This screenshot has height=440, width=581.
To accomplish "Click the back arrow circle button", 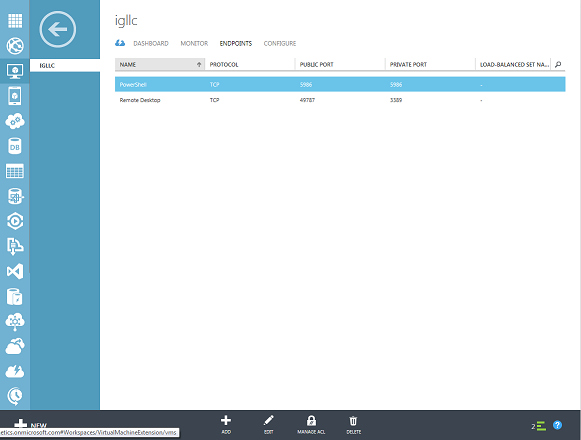I will [57, 29].
